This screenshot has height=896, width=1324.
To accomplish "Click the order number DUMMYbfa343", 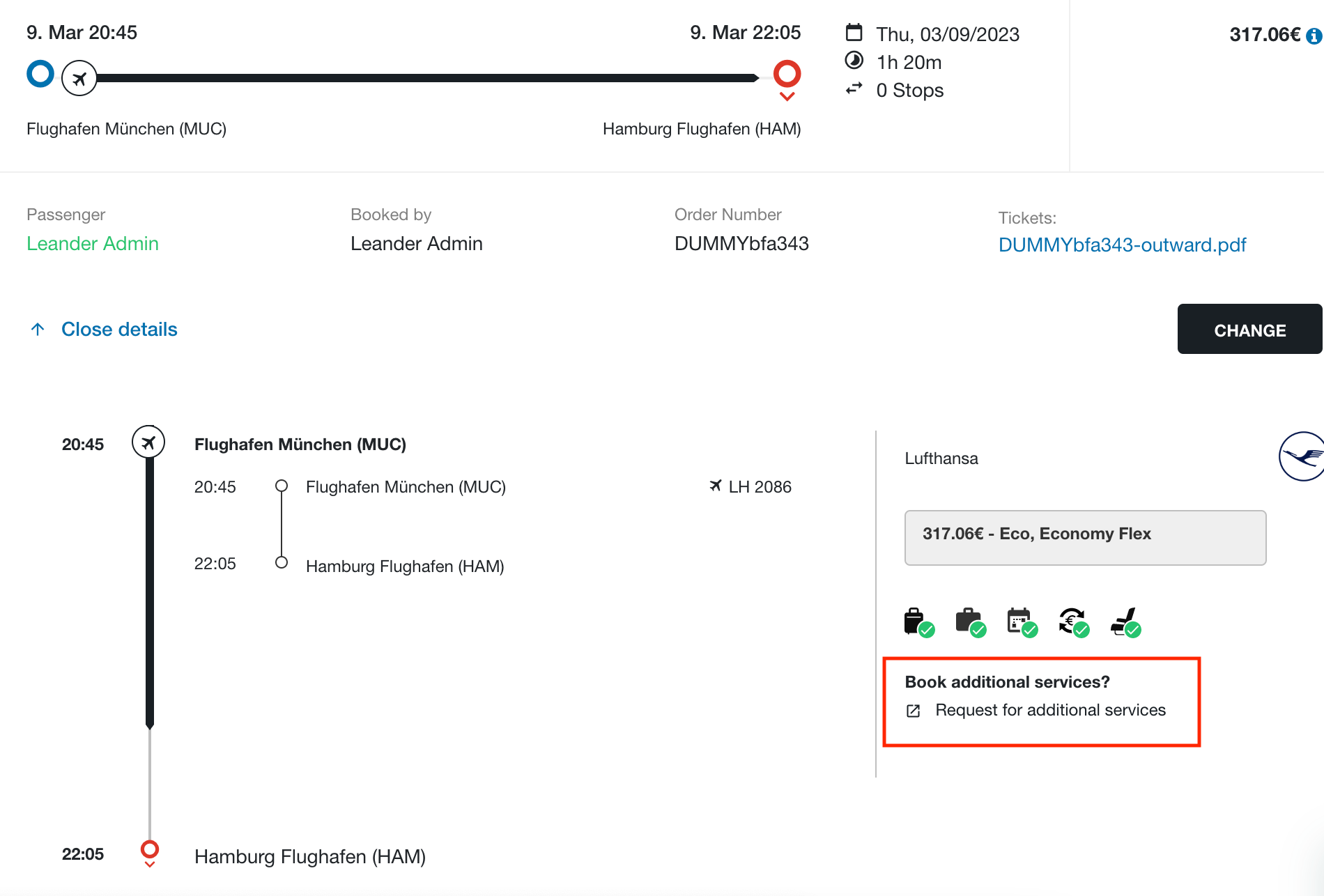I will click(x=741, y=244).
